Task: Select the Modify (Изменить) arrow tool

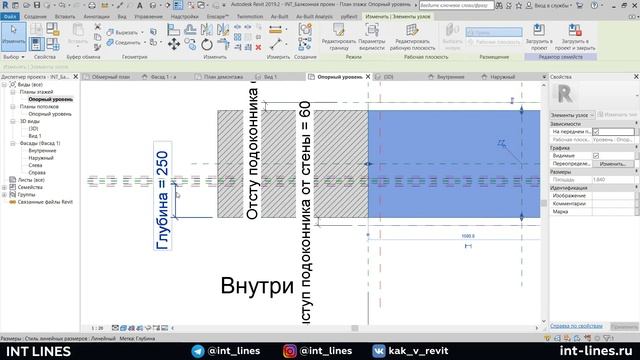Action: pos(13,36)
